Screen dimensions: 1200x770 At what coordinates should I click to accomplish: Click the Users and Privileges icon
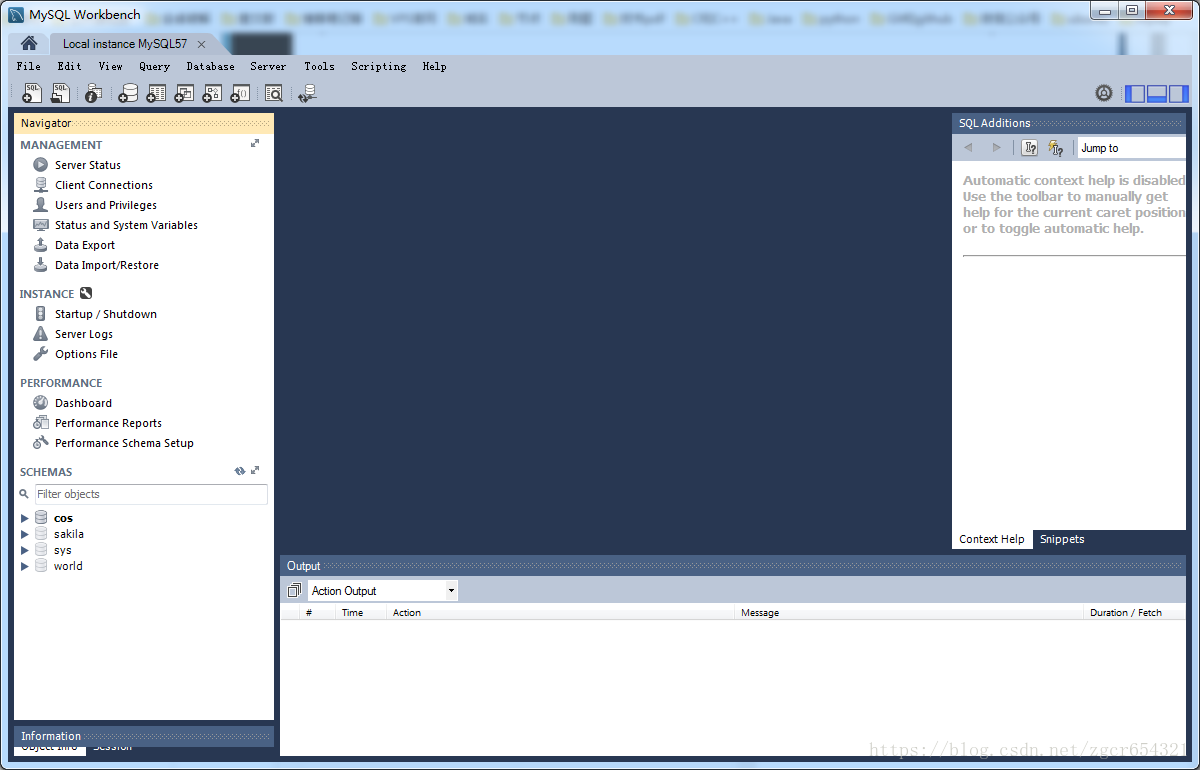click(40, 205)
